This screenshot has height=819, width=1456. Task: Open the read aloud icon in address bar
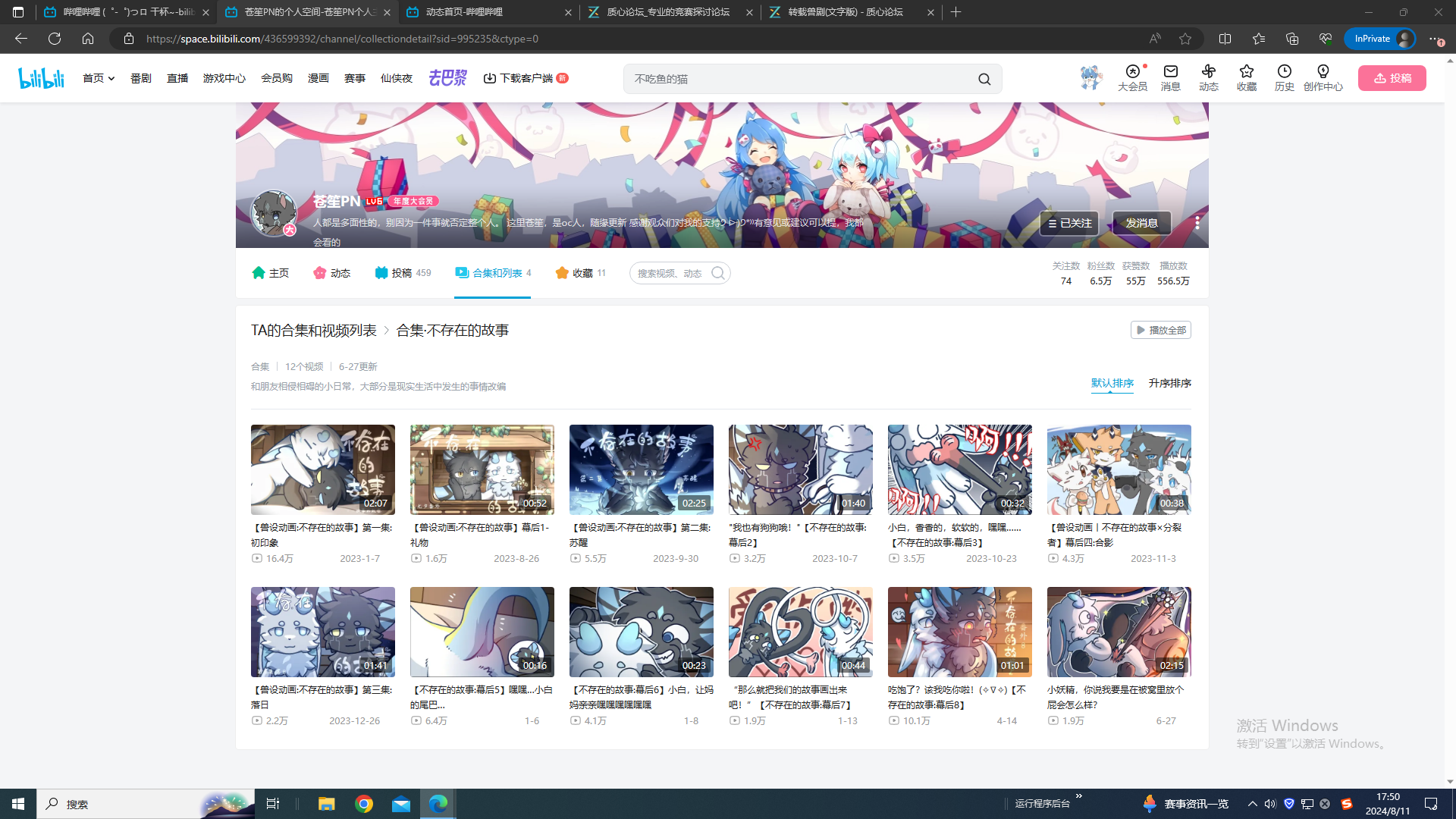coord(1155,39)
